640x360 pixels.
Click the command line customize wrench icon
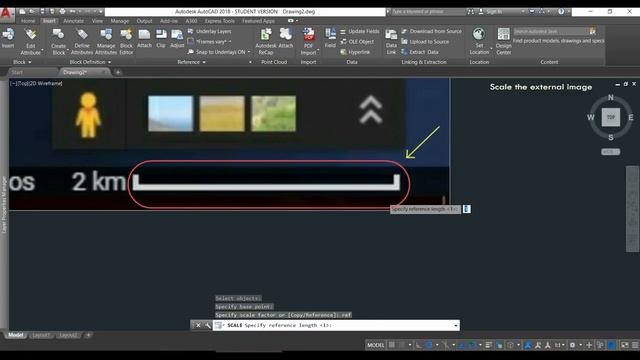208,325
